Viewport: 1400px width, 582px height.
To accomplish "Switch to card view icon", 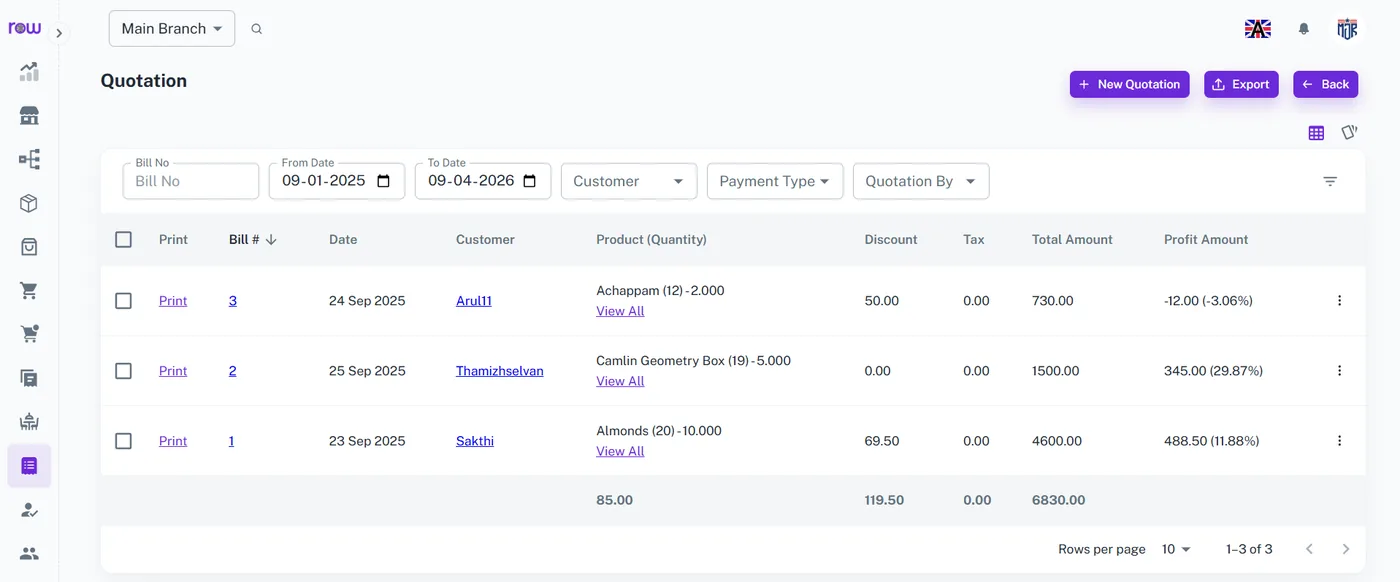I will (1349, 132).
